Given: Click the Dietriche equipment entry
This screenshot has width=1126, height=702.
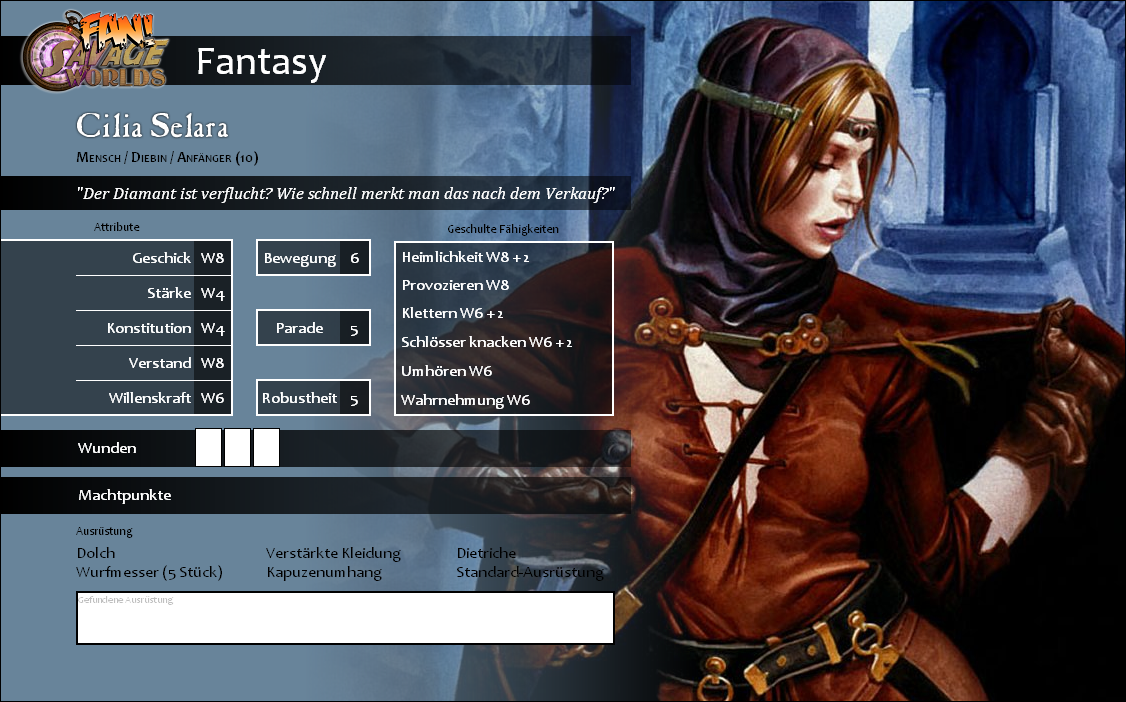Looking at the screenshot, I should click(486, 553).
